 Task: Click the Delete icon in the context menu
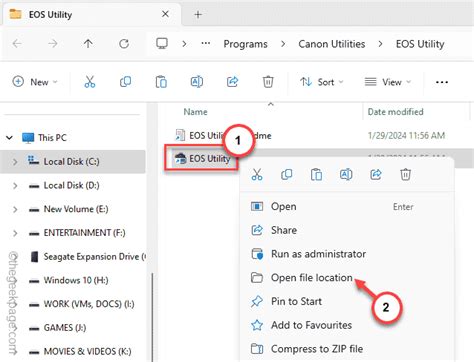(x=405, y=174)
